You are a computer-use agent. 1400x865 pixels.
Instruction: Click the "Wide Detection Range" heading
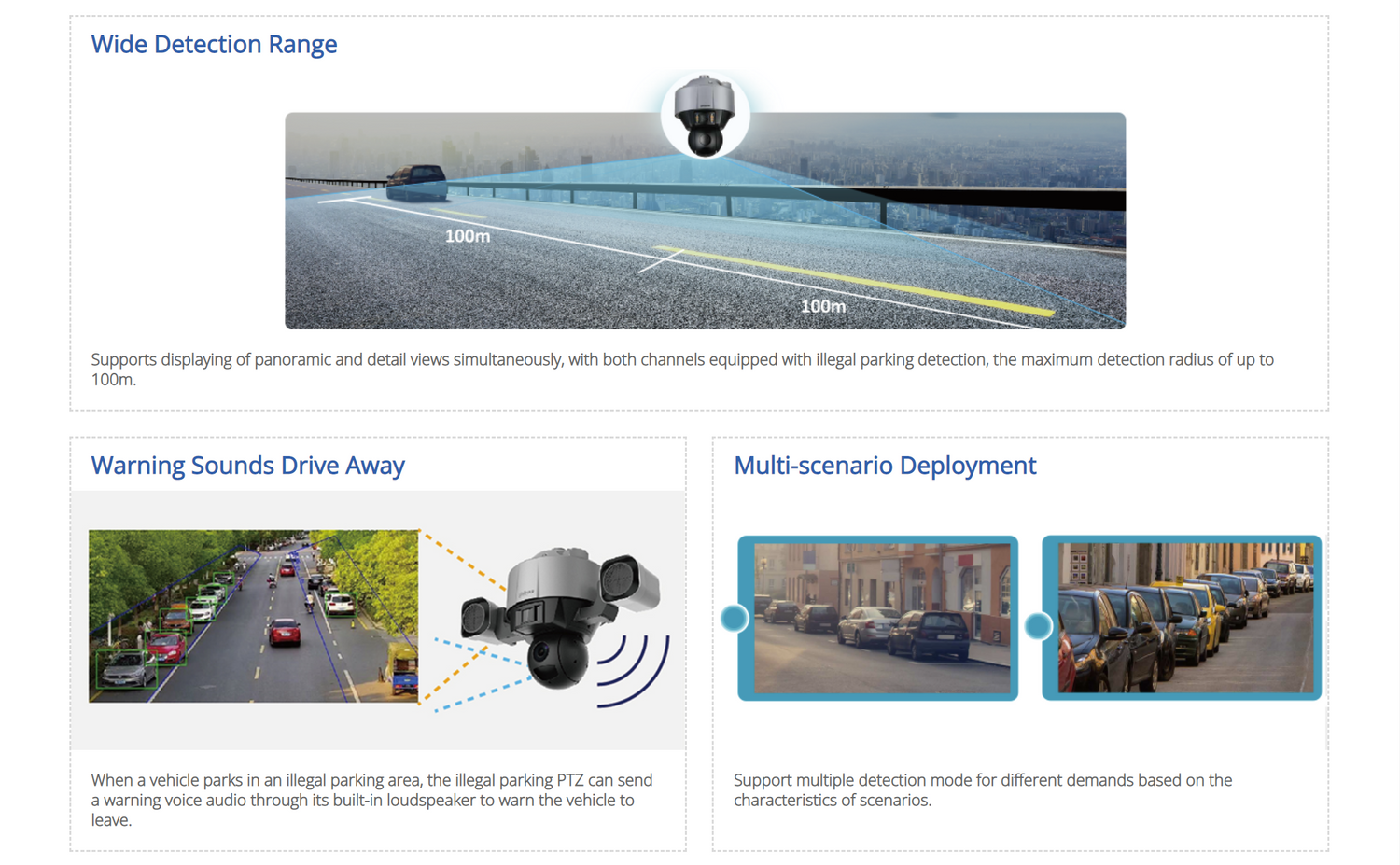[214, 44]
